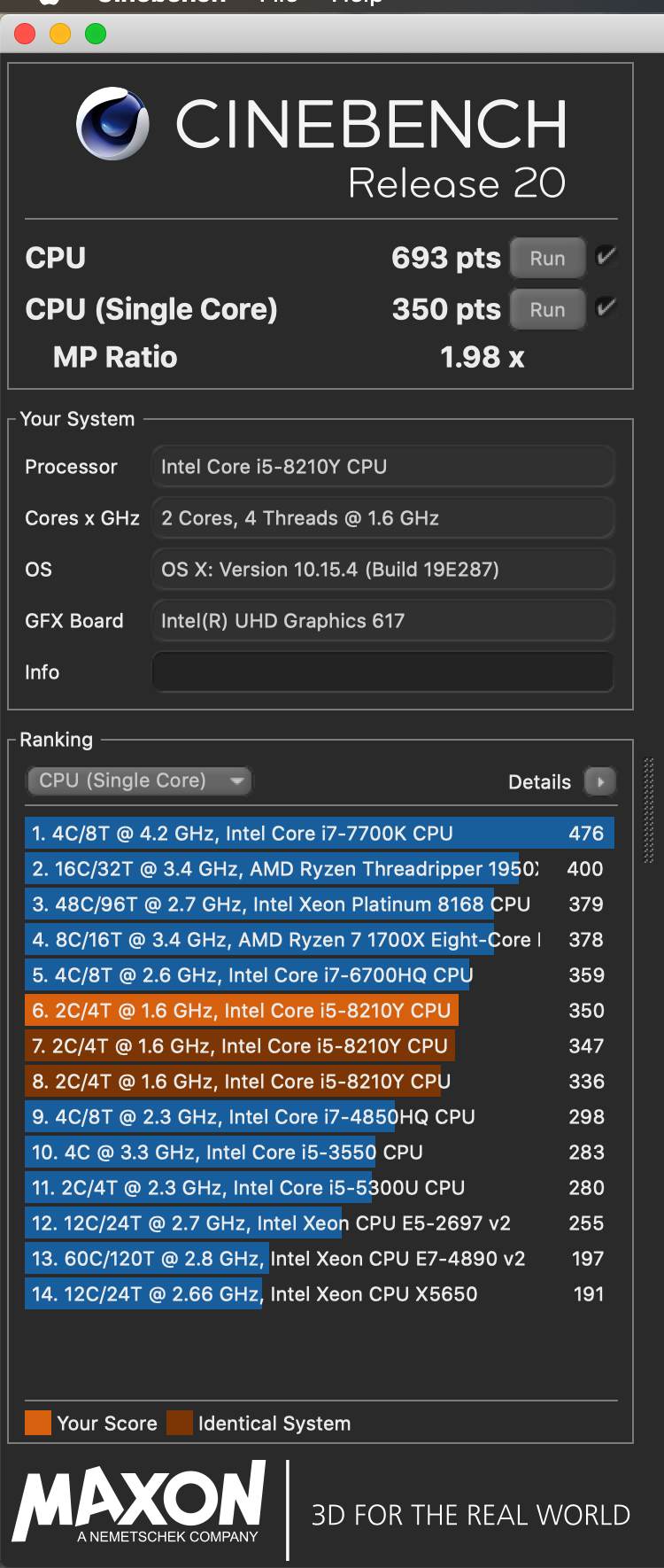Click the orange Your Score legend swatch
664x1568 pixels.
click(36, 1423)
